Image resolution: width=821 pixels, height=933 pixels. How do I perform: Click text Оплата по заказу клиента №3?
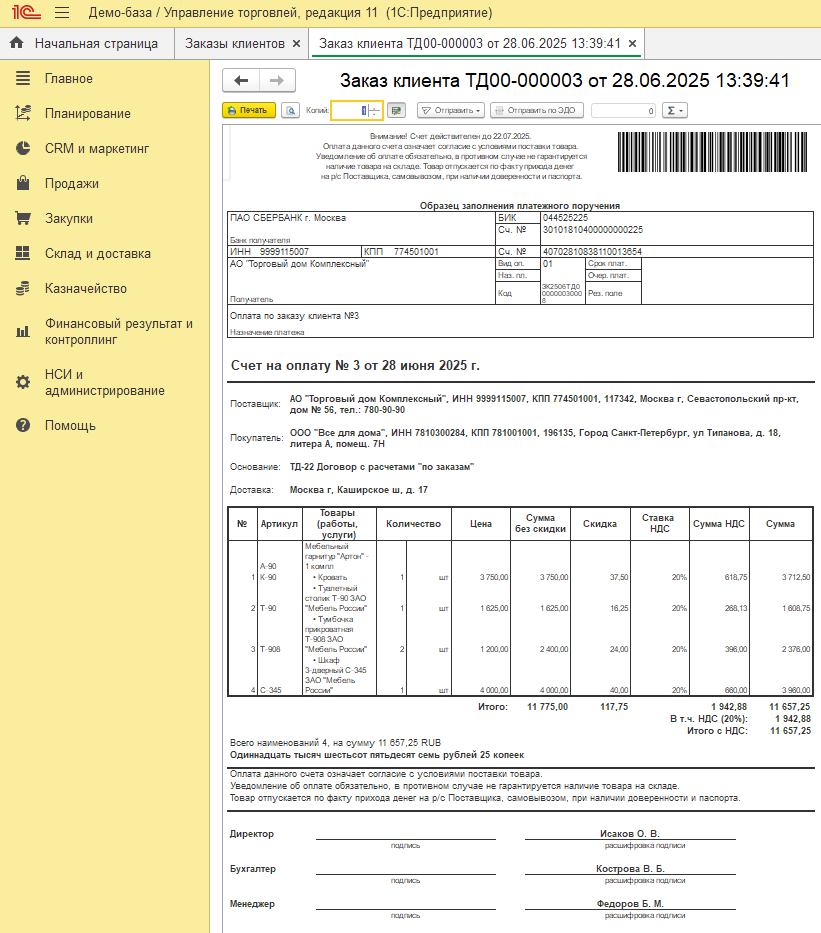(x=294, y=316)
